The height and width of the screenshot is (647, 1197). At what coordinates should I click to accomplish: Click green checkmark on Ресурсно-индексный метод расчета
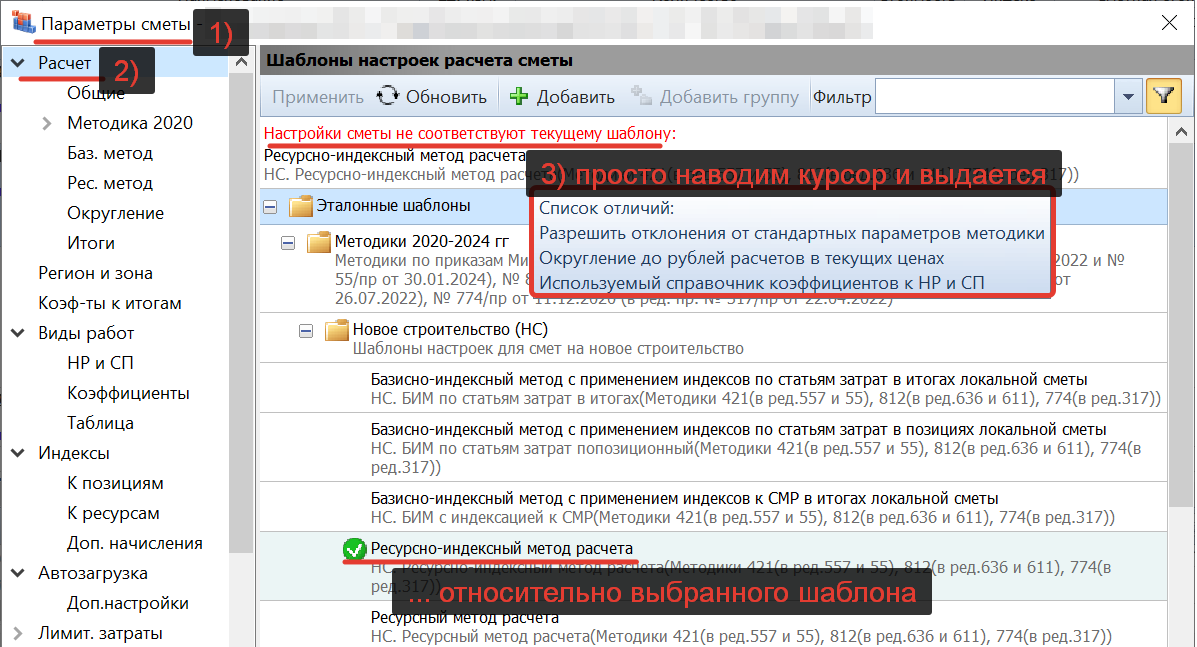tap(354, 549)
